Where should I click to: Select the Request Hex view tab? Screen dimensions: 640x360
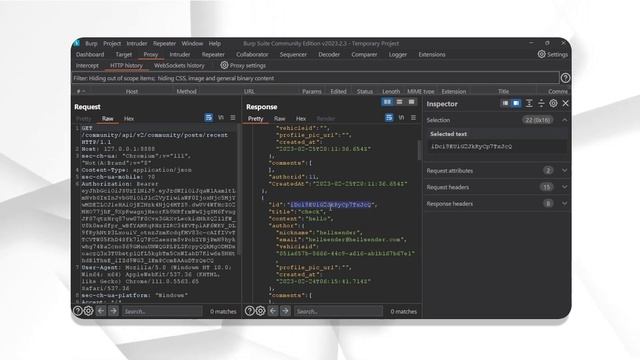129,118
